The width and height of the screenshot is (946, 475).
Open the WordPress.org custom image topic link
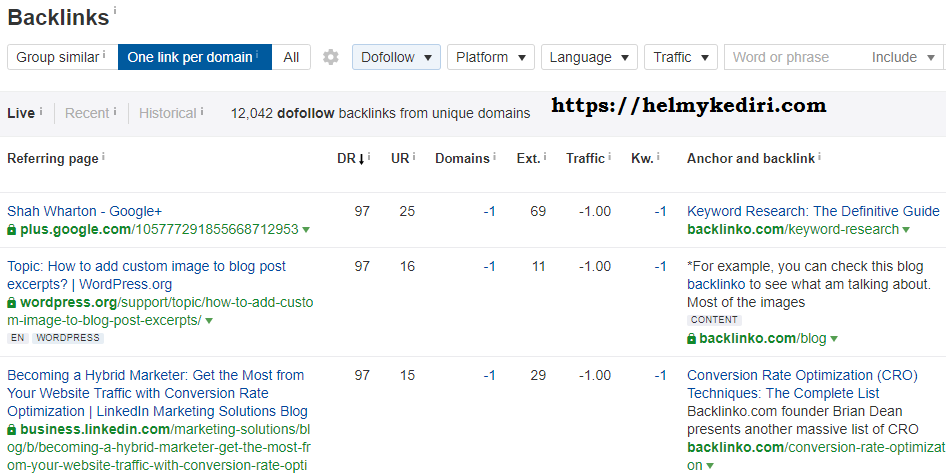coord(147,275)
